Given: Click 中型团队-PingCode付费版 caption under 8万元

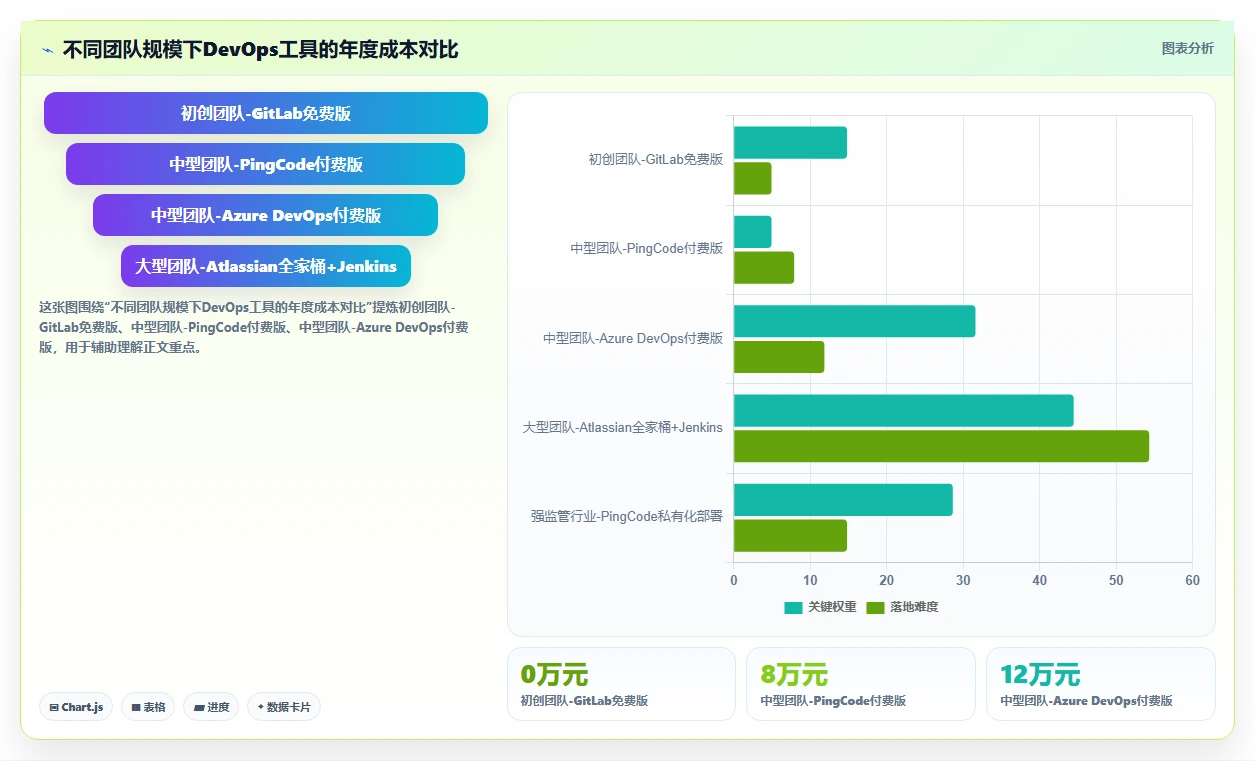Looking at the screenshot, I should click(x=833, y=701).
